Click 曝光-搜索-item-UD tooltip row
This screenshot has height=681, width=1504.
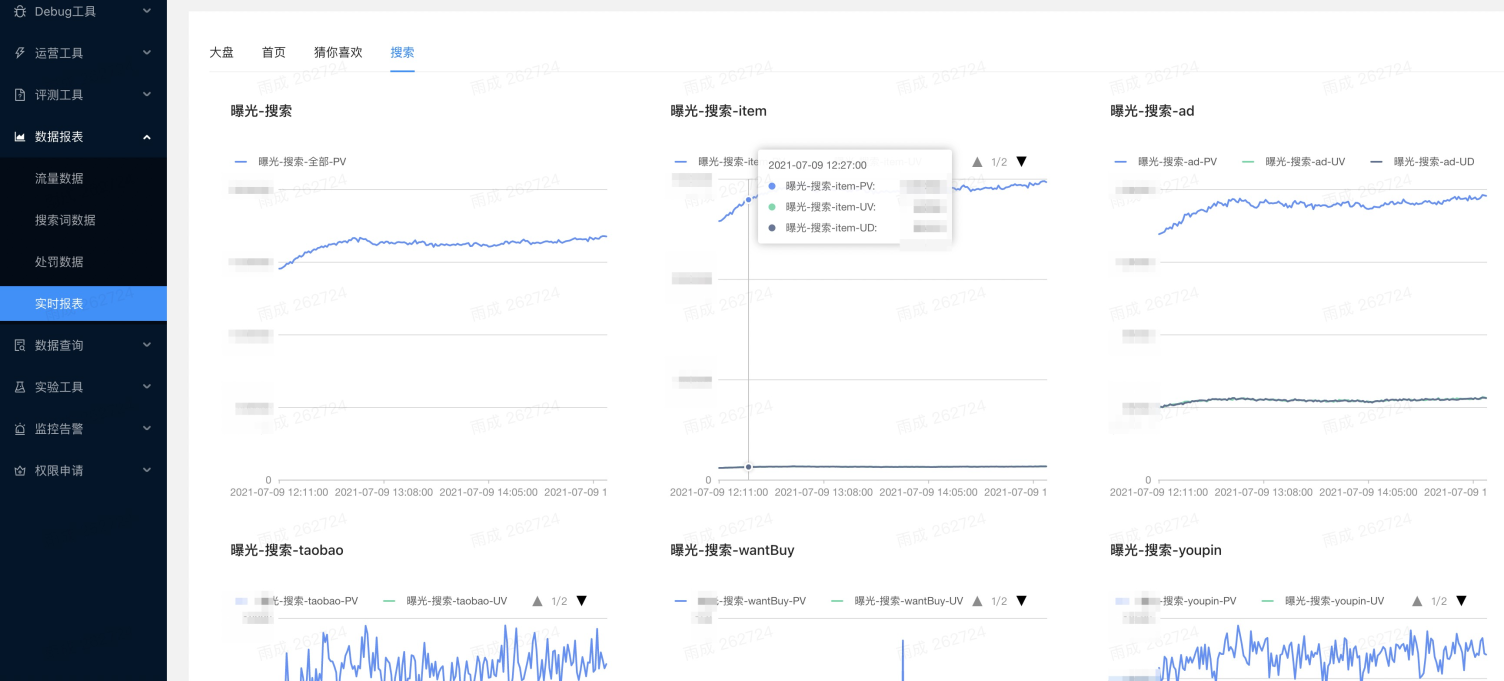tap(855, 228)
